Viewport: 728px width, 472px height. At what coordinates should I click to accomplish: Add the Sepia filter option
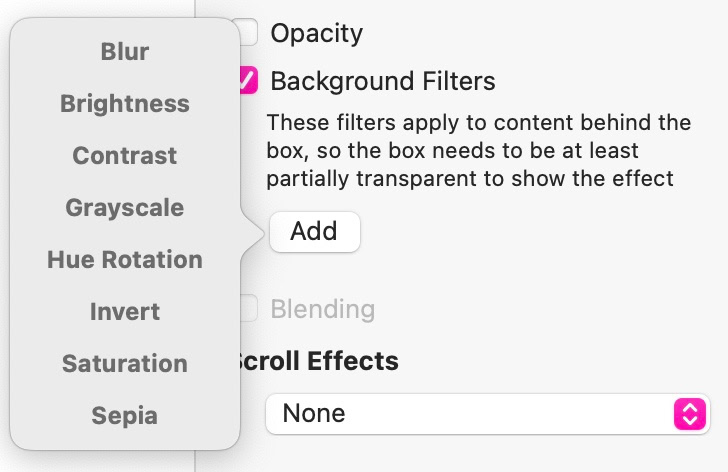(125, 416)
